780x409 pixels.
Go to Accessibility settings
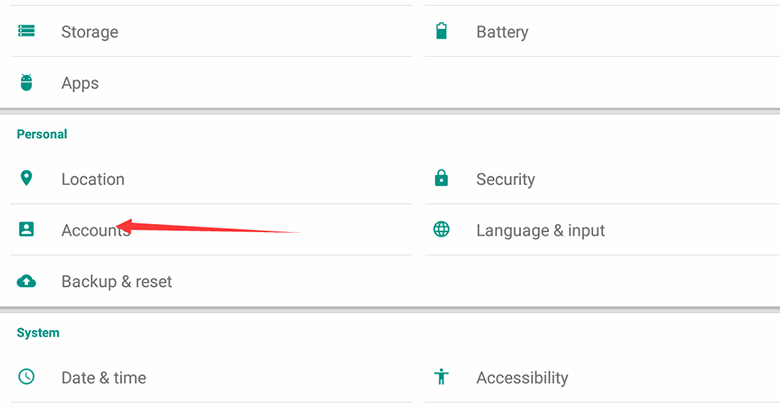(x=522, y=378)
